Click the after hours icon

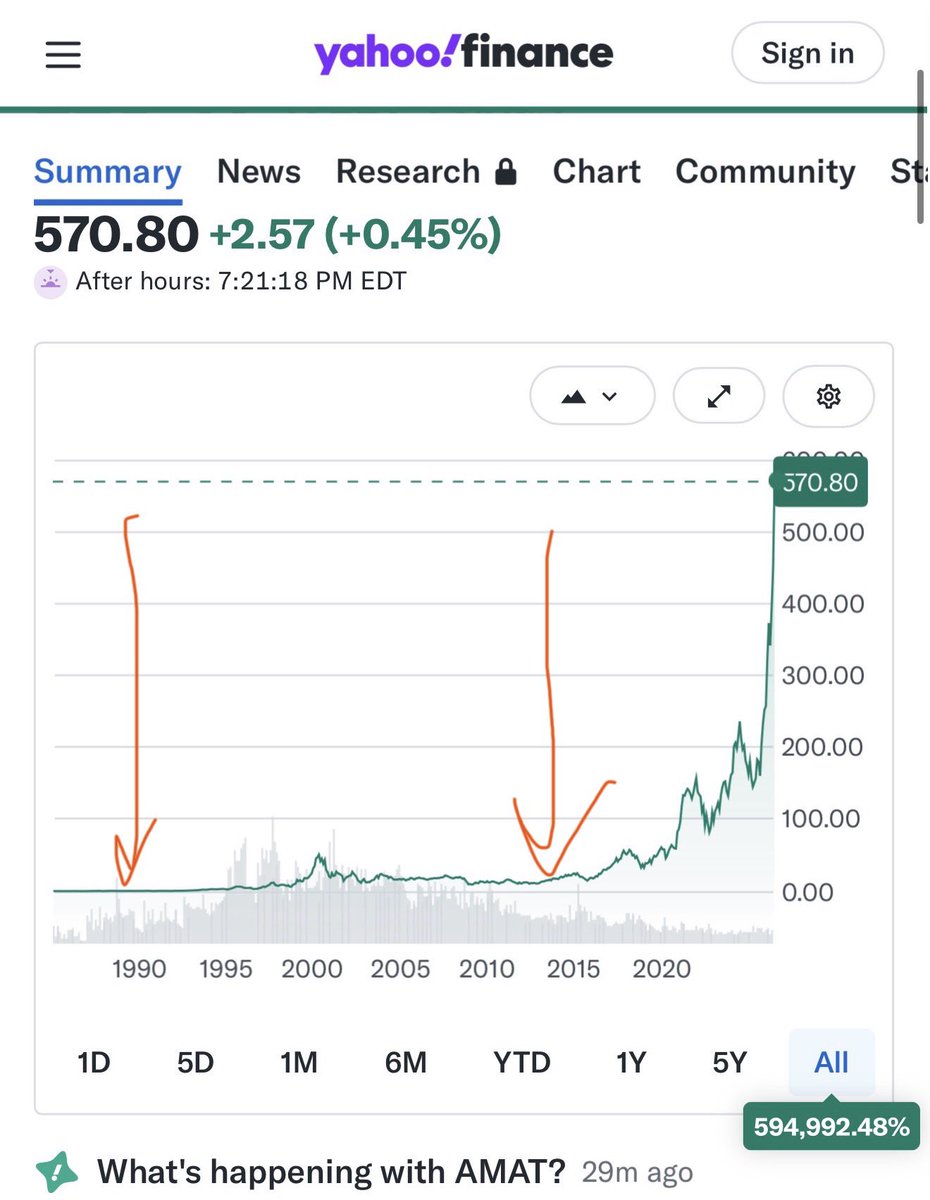(x=50, y=282)
